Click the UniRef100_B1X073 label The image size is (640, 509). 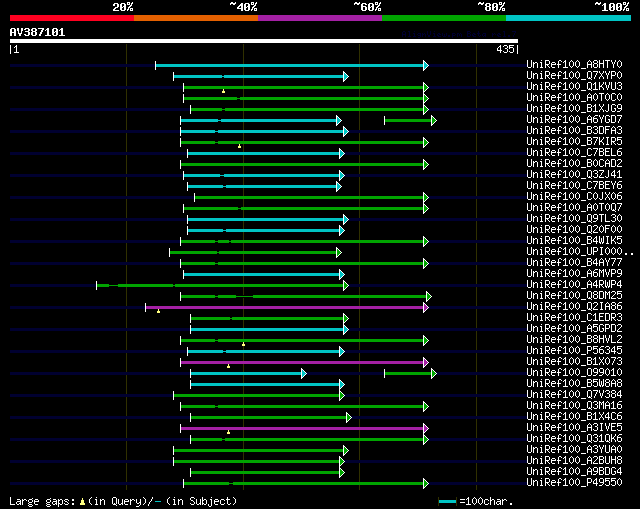pos(574,362)
